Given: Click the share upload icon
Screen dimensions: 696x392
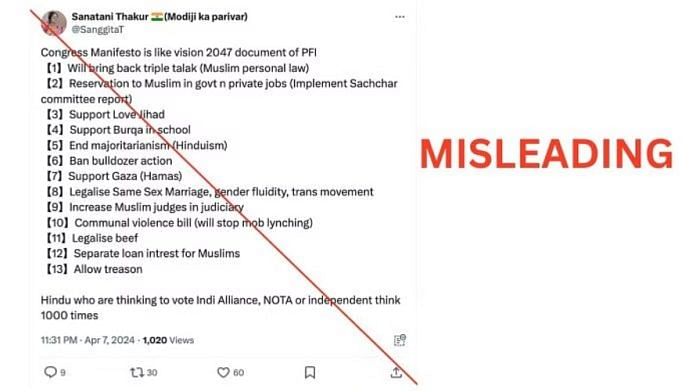Looking at the screenshot, I should coord(396,372).
